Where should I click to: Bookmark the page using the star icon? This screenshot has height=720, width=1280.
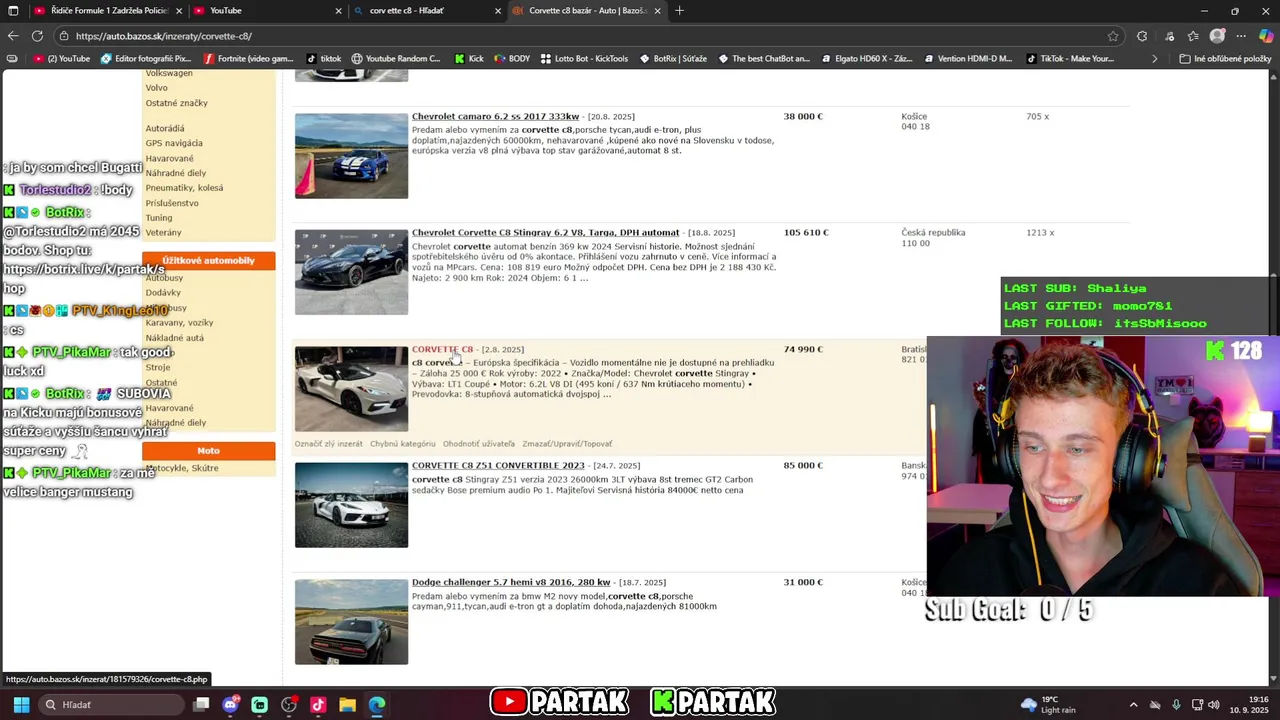pyautogui.click(x=1113, y=36)
